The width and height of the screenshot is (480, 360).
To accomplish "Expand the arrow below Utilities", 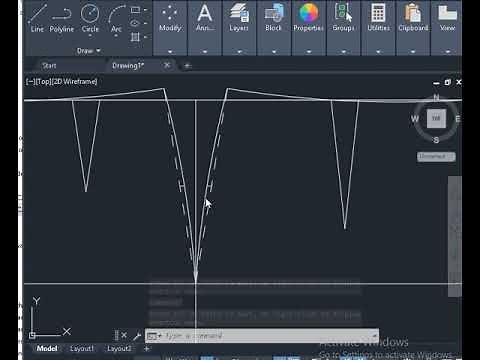I will pyautogui.click(x=378, y=52).
